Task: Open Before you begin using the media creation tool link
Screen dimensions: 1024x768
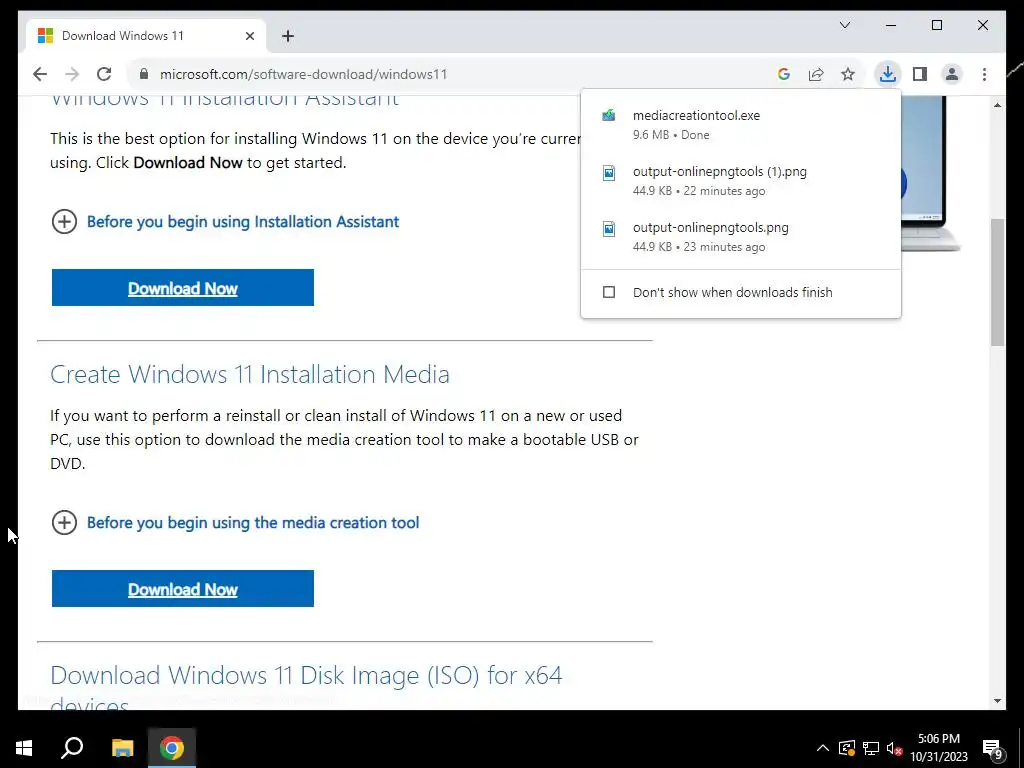Action: point(253,523)
